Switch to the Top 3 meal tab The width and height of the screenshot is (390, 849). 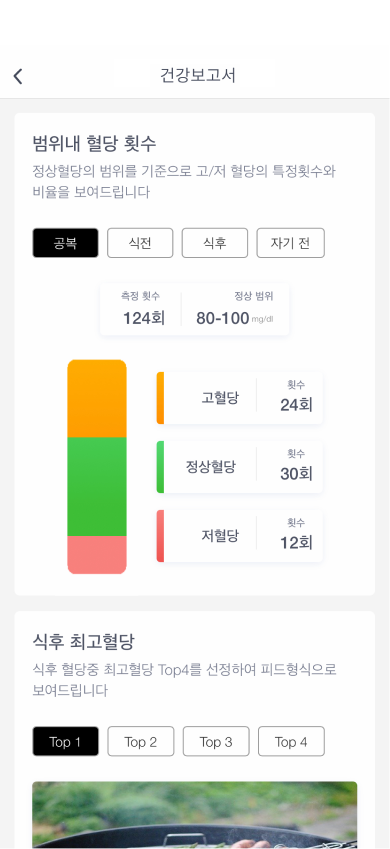216,741
